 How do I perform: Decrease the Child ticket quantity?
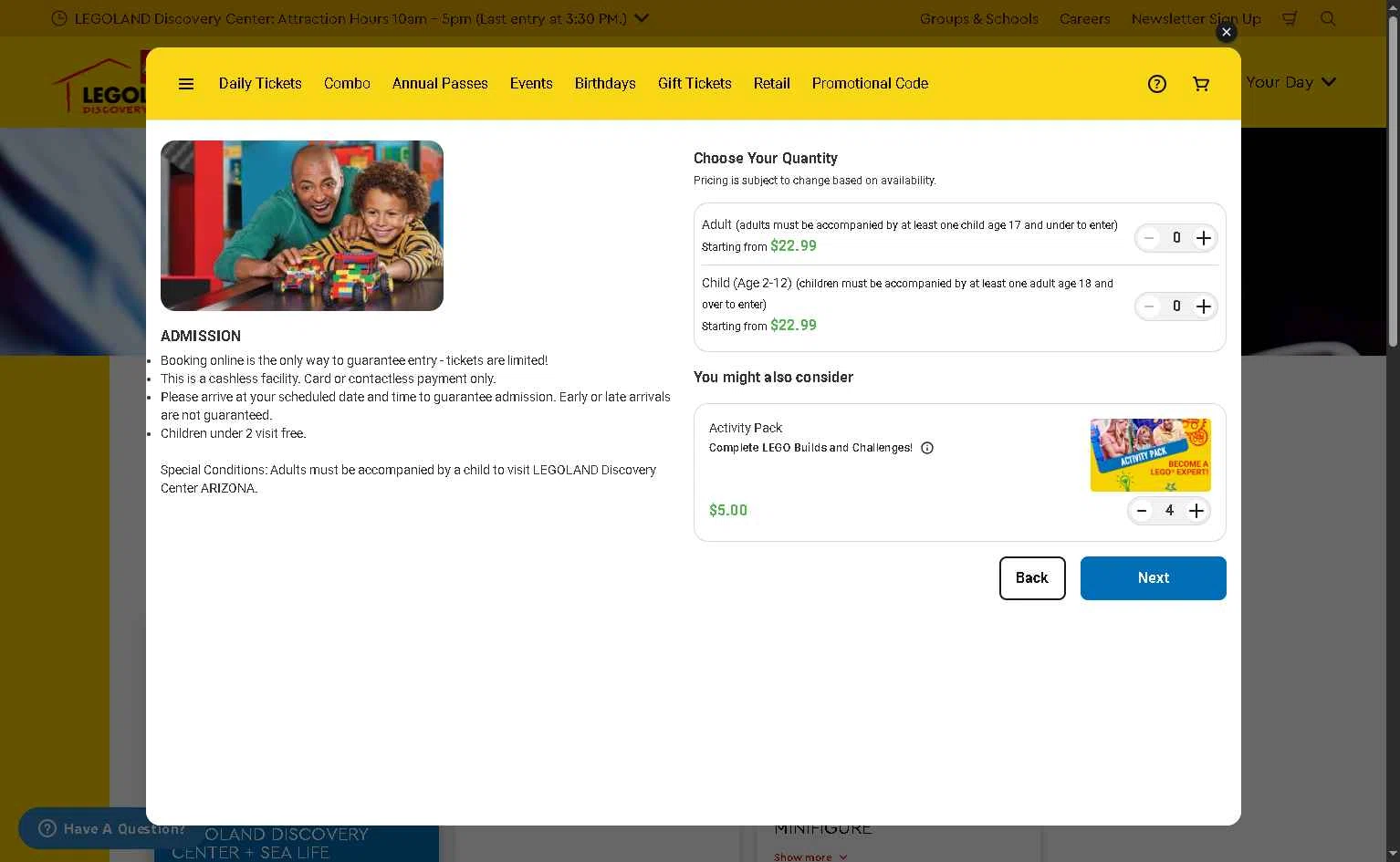tap(1149, 306)
